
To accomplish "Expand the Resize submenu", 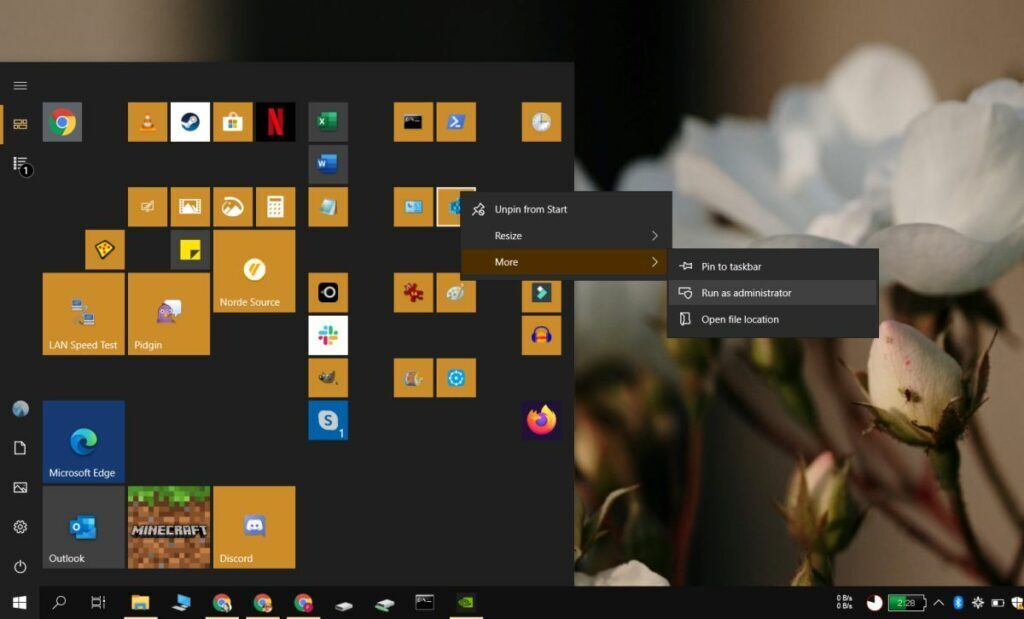I will pos(565,235).
